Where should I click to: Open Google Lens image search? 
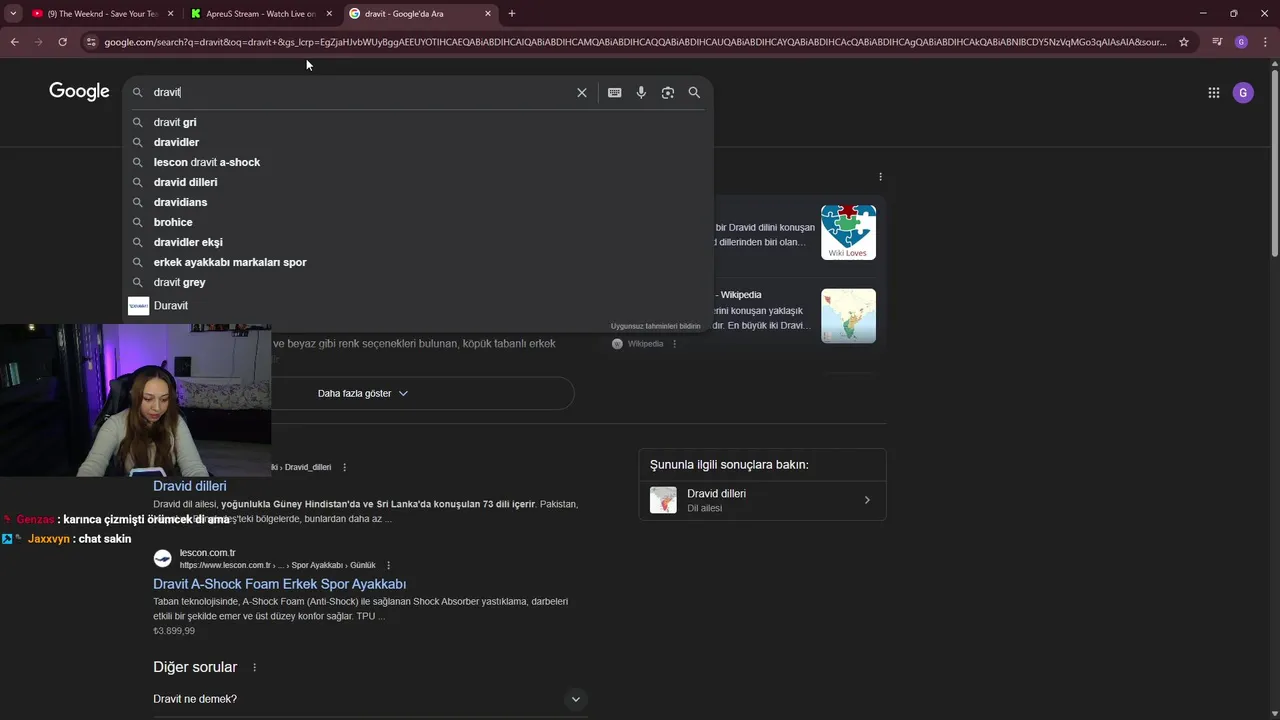coord(668,92)
